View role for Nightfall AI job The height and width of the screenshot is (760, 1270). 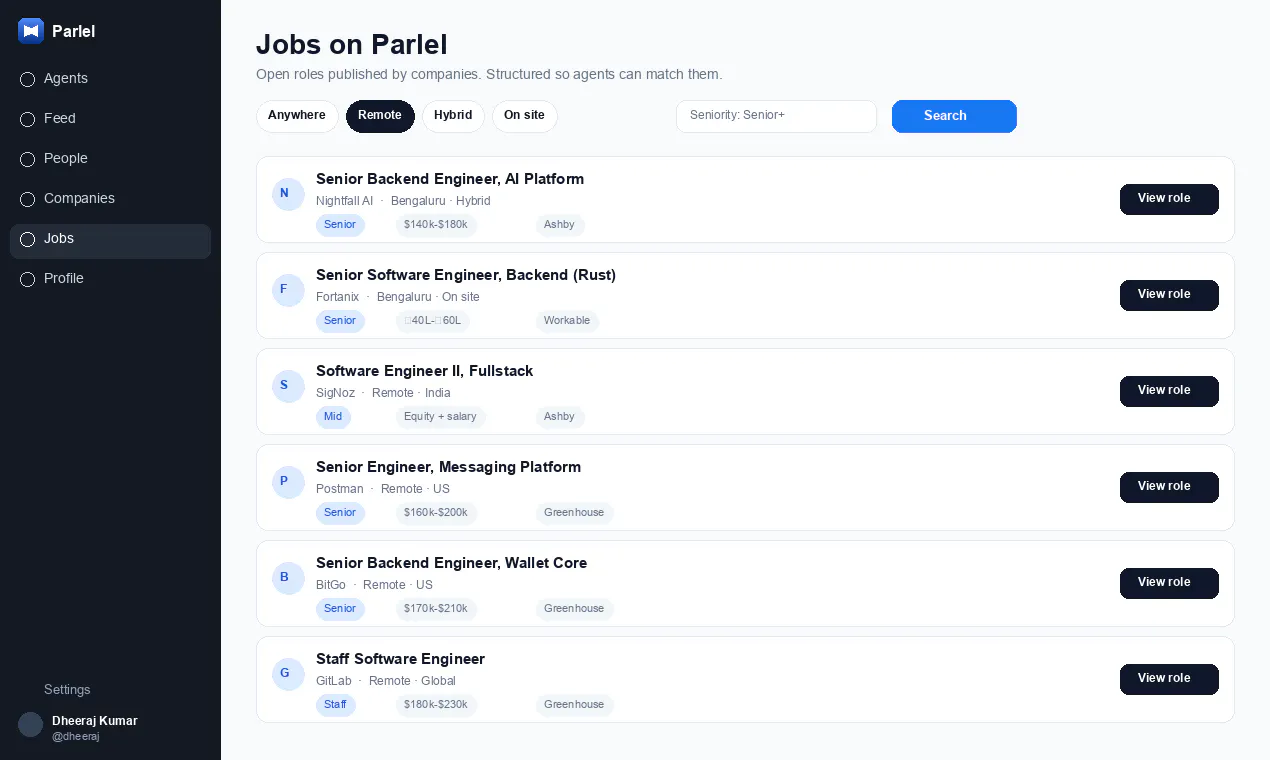click(x=1169, y=199)
